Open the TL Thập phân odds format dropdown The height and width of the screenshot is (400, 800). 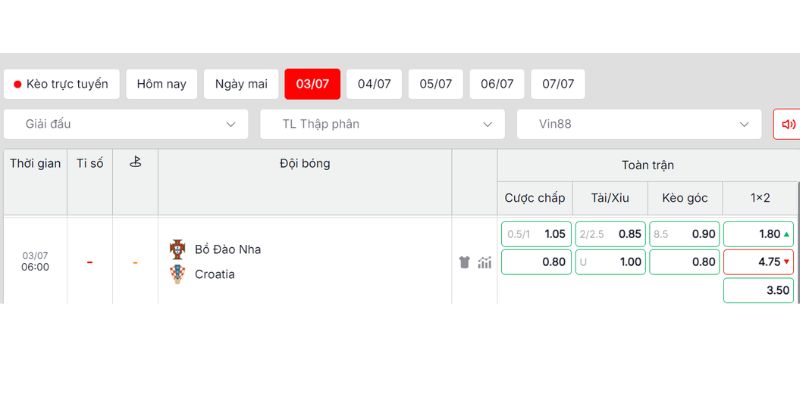tap(383, 124)
